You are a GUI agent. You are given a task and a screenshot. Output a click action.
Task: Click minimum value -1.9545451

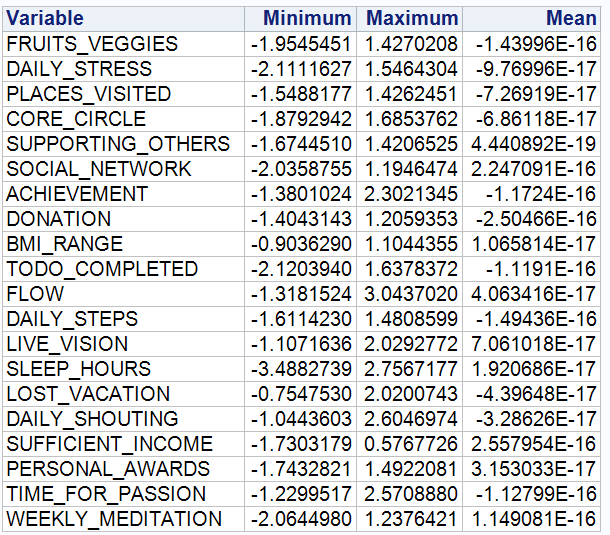click(x=300, y=44)
